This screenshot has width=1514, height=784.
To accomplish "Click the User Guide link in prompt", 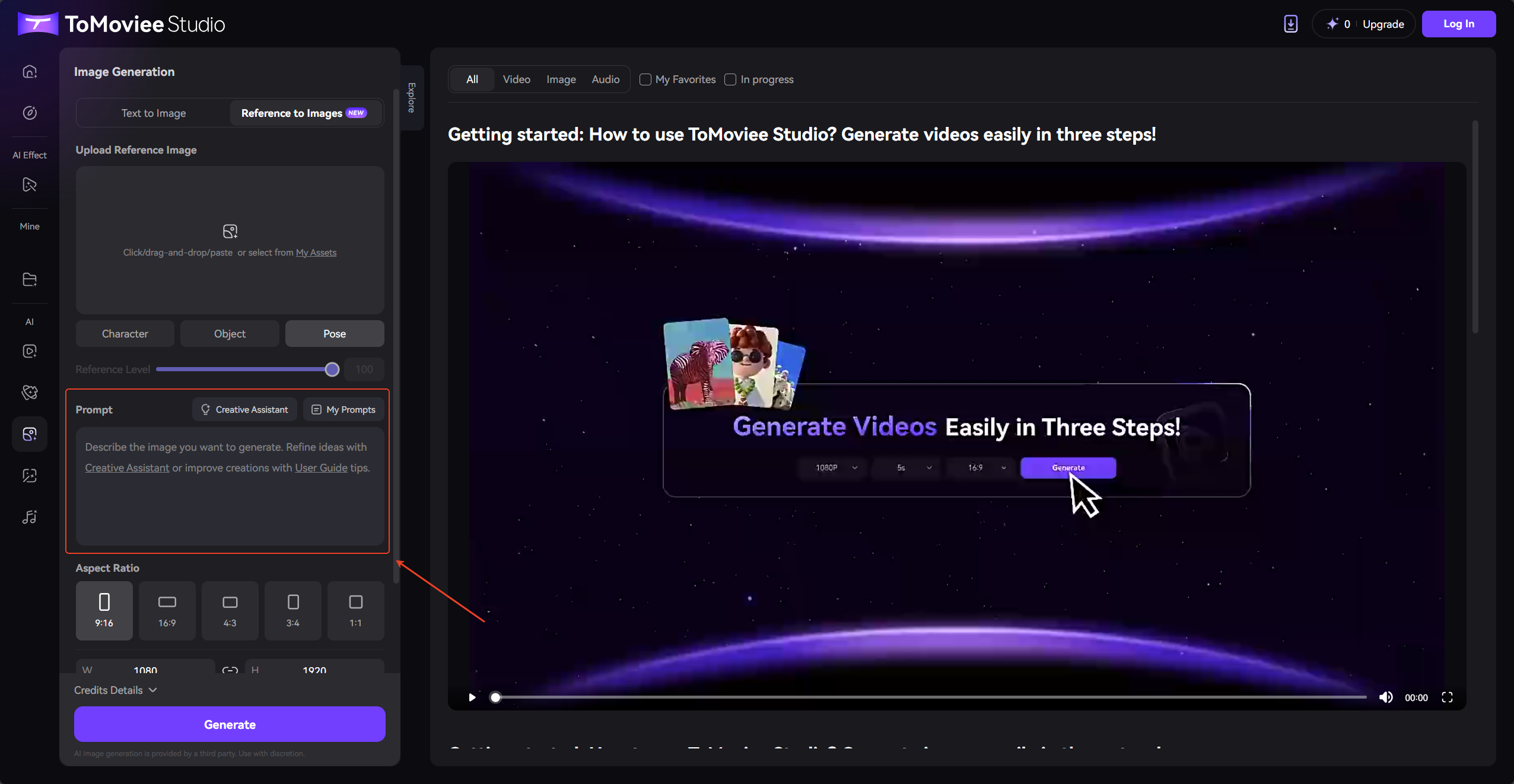I will point(322,468).
